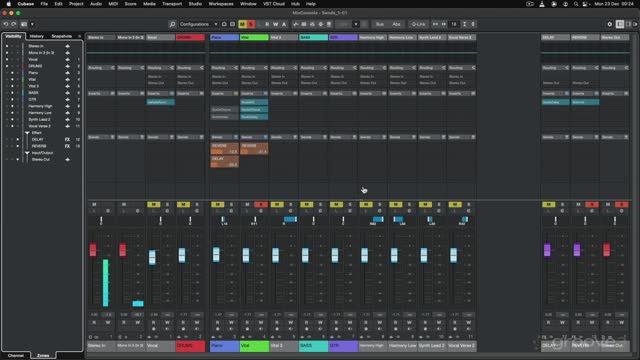Image resolution: width=640 pixels, height=360 pixels.
Task: Click the macOS Spotlight search icon in menu bar
Action: point(576,4)
